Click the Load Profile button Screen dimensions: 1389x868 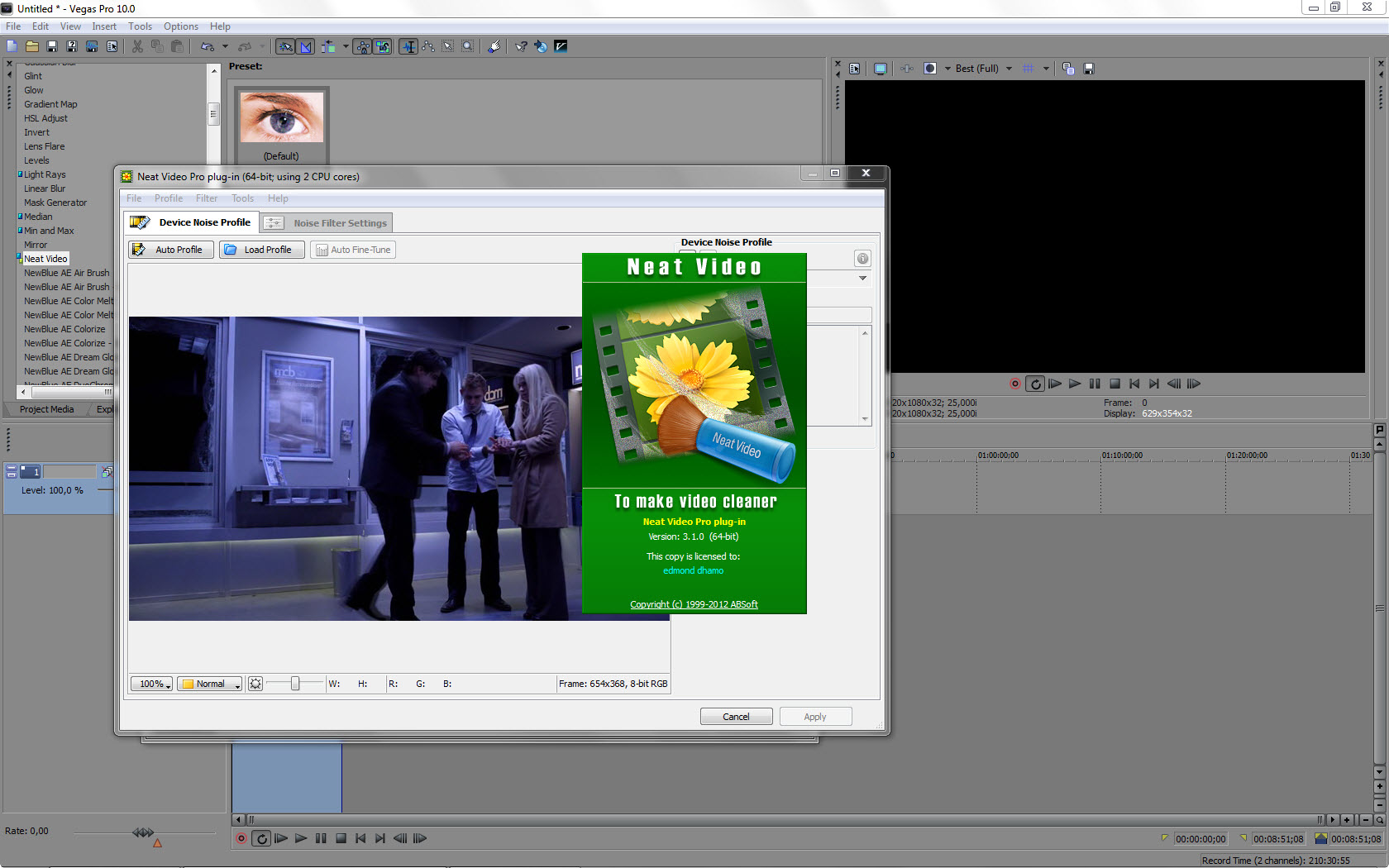pos(261,250)
